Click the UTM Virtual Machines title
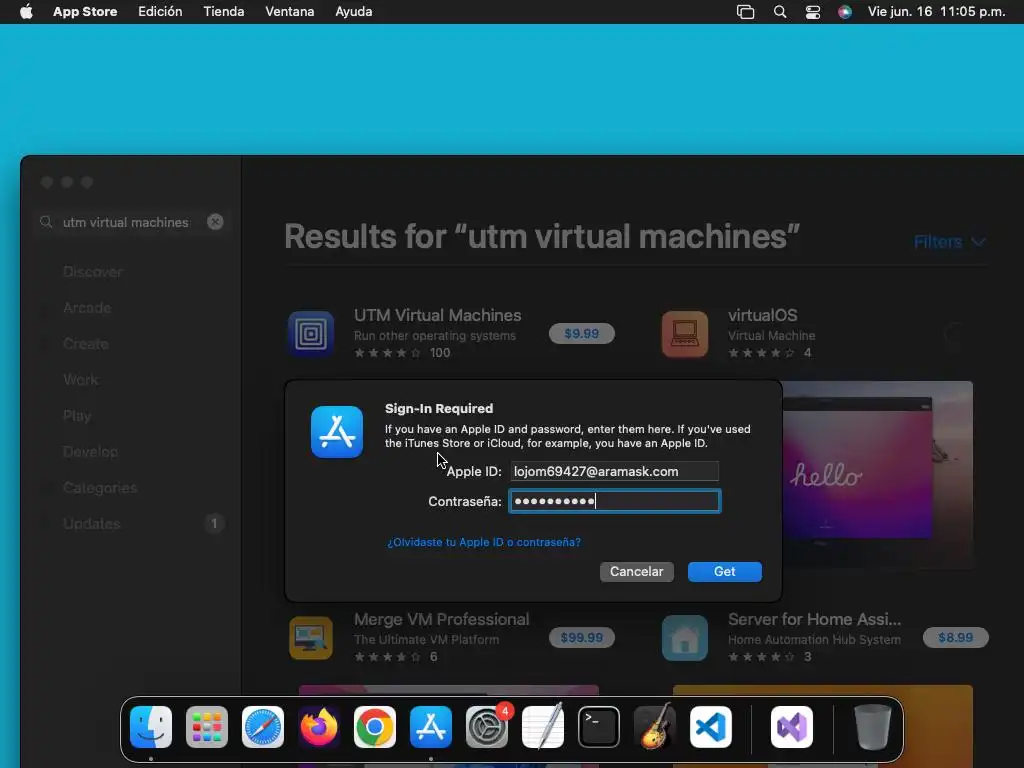 [438, 315]
